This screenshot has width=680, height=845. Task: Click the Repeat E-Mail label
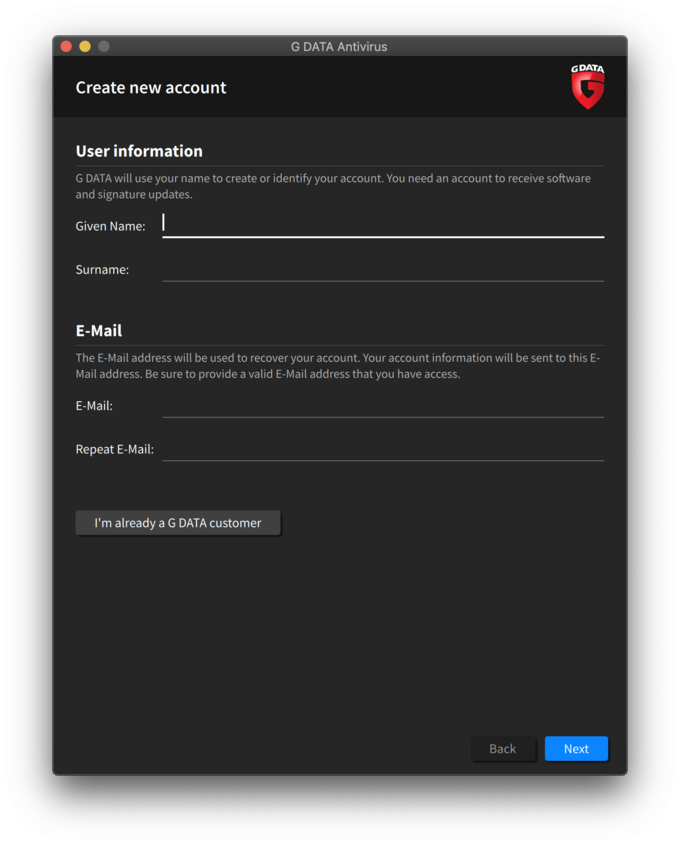point(115,449)
